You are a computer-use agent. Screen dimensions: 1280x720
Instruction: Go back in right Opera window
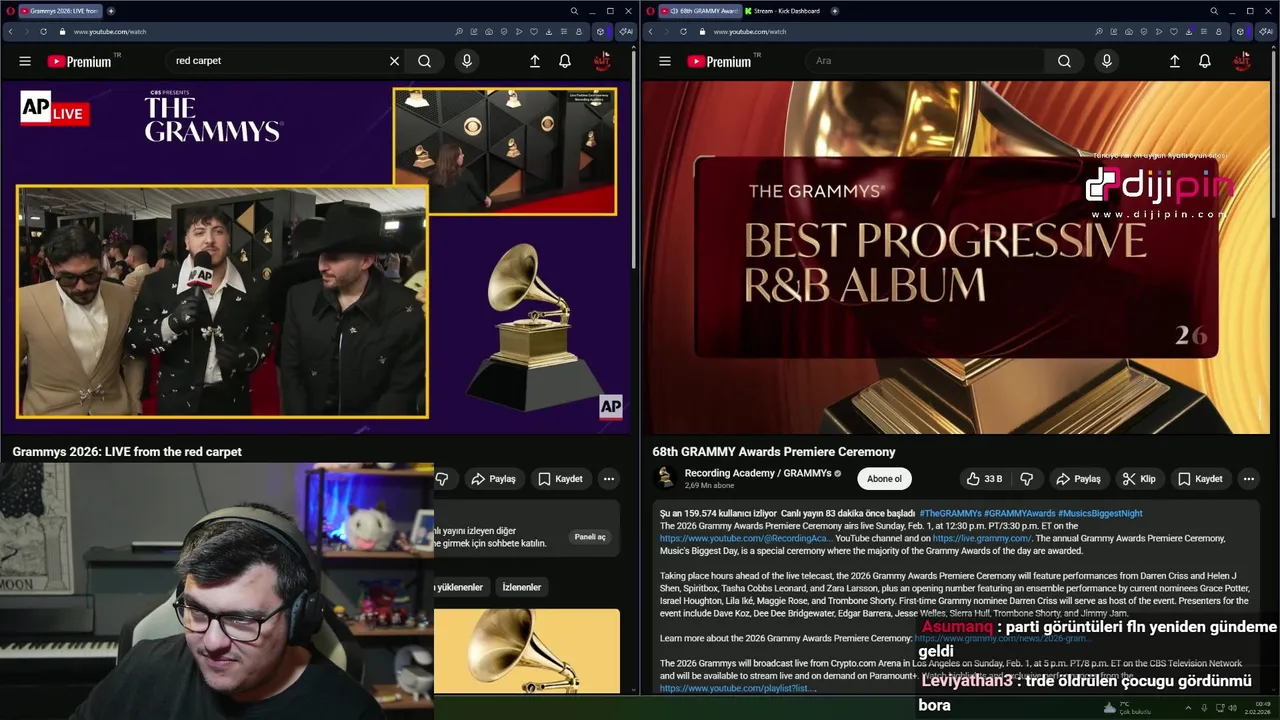(x=650, y=31)
